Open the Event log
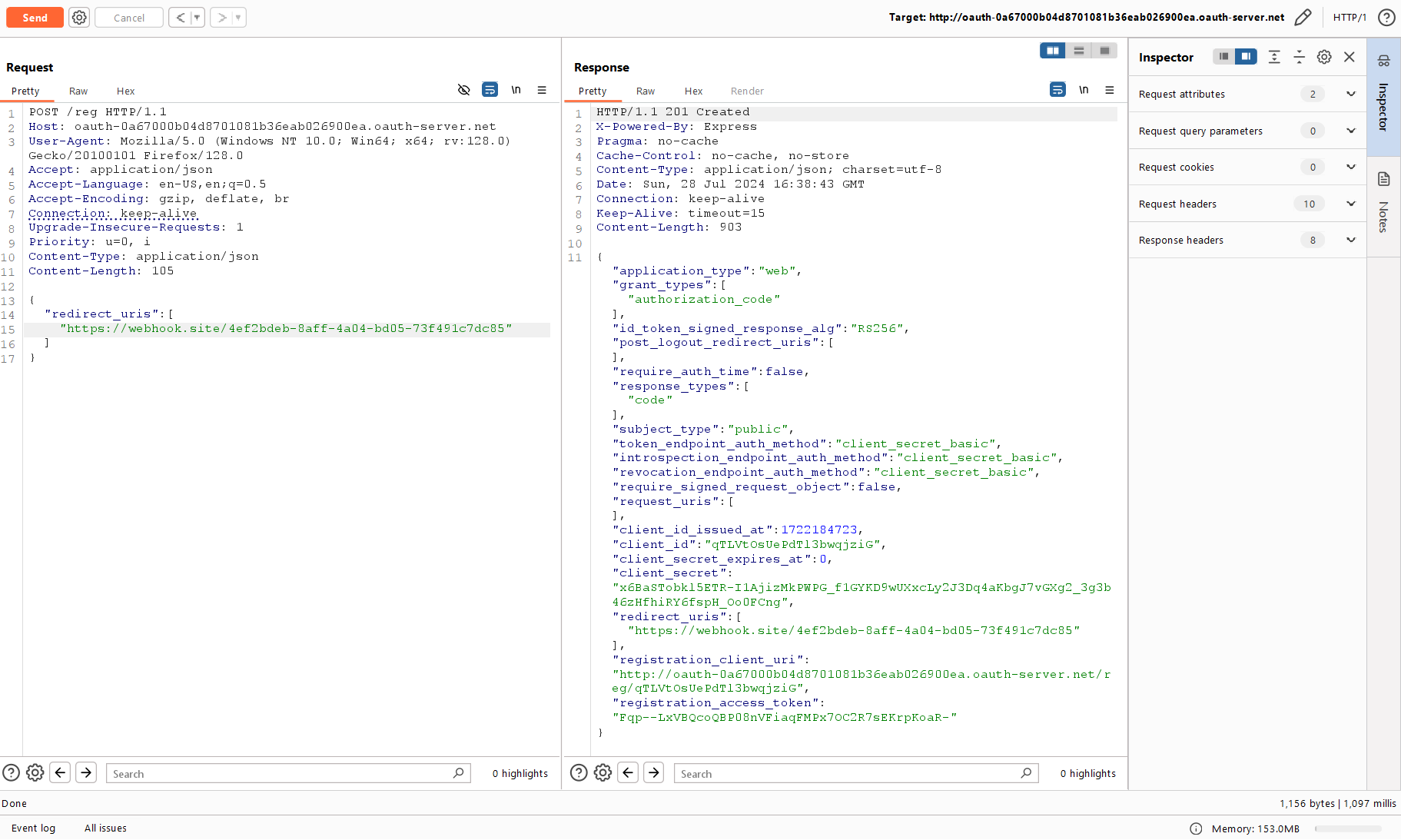The image size is (1401, 840). 33,828
